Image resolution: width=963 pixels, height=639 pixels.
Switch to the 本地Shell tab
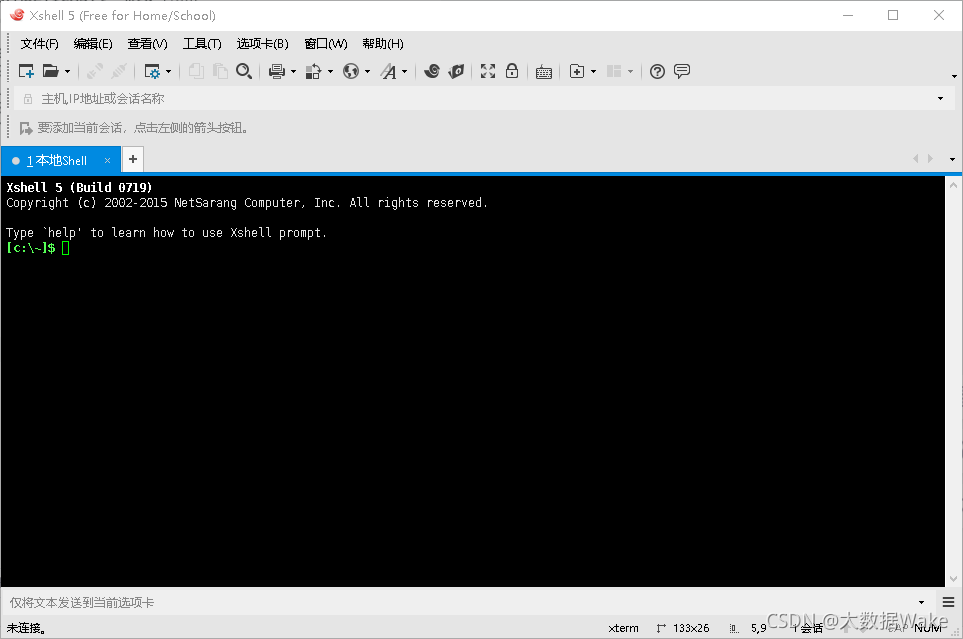coord(57,159)
